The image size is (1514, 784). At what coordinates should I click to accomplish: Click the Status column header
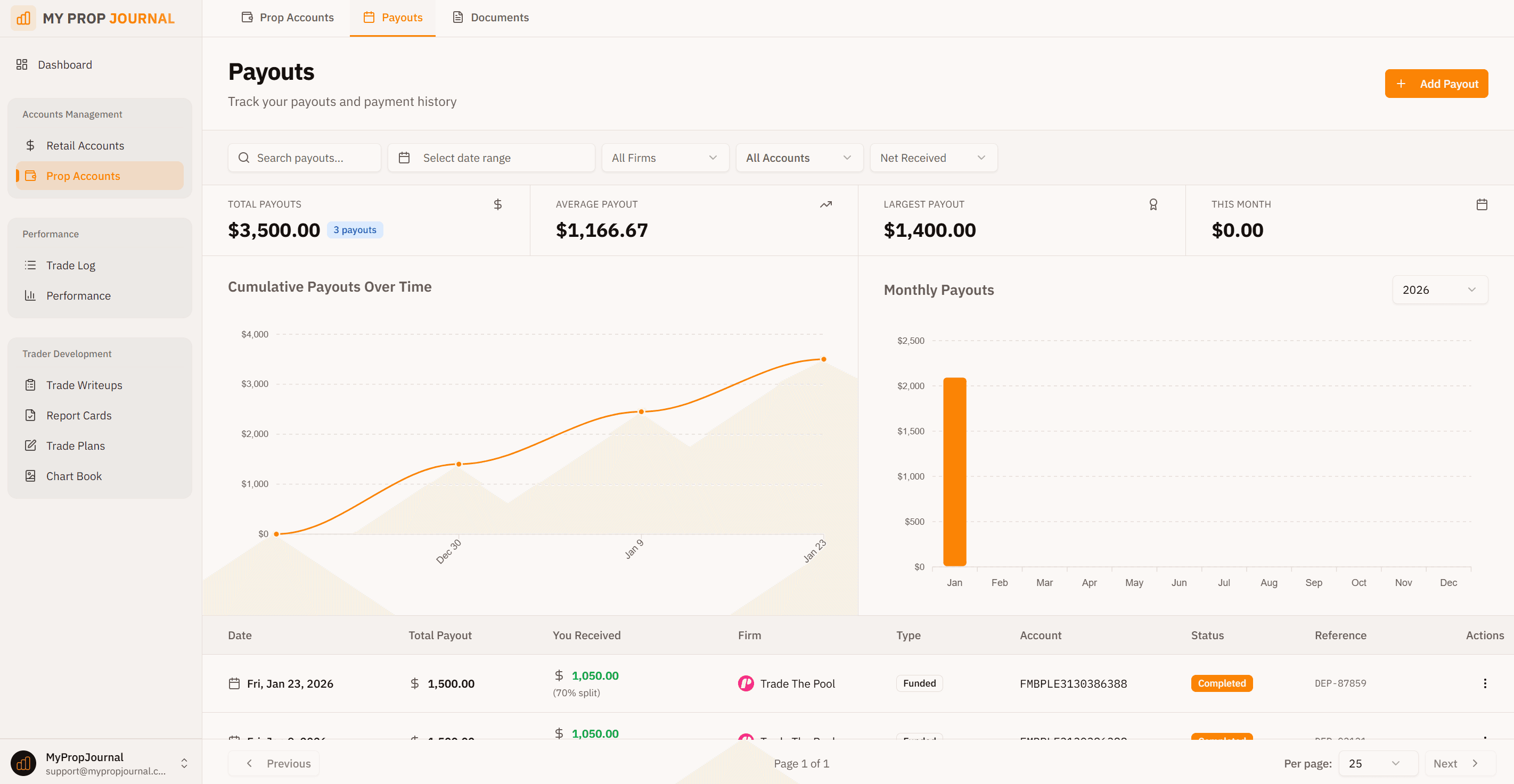coord(1208,636)
